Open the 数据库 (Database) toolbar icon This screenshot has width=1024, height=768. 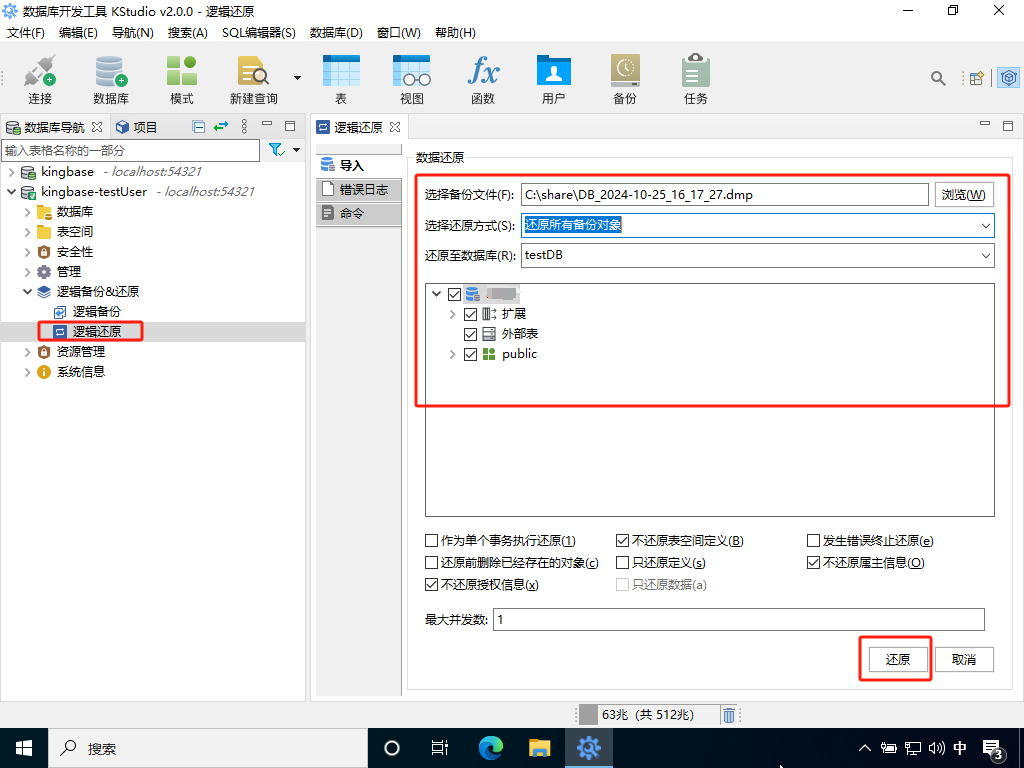[x=110, y=72]
